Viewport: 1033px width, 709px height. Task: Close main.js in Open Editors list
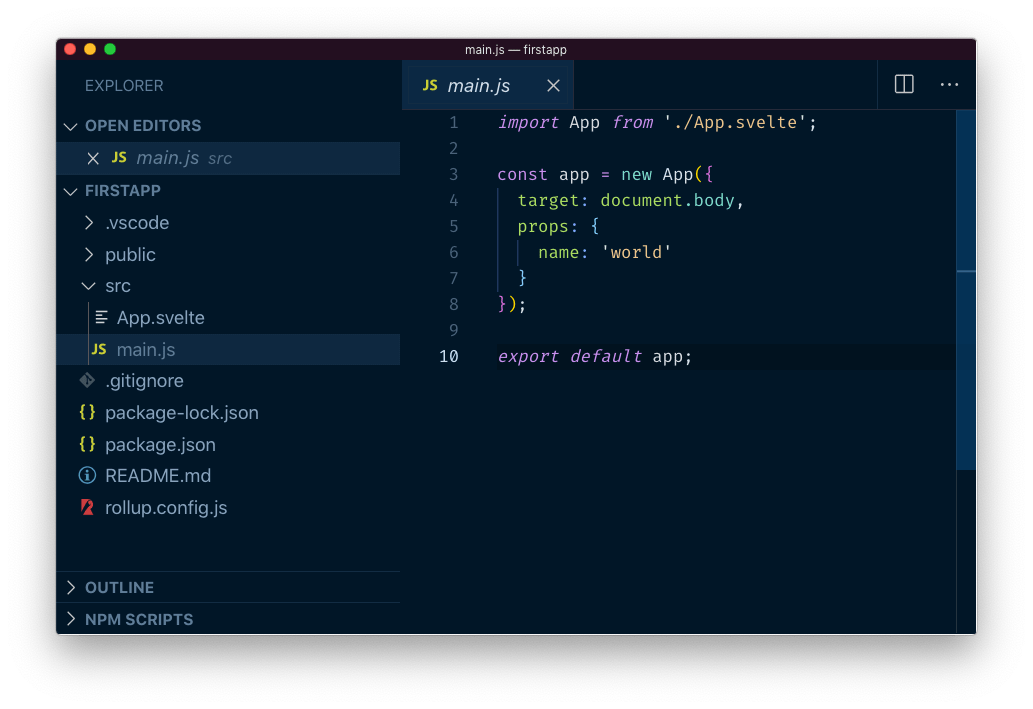(93, 158)
